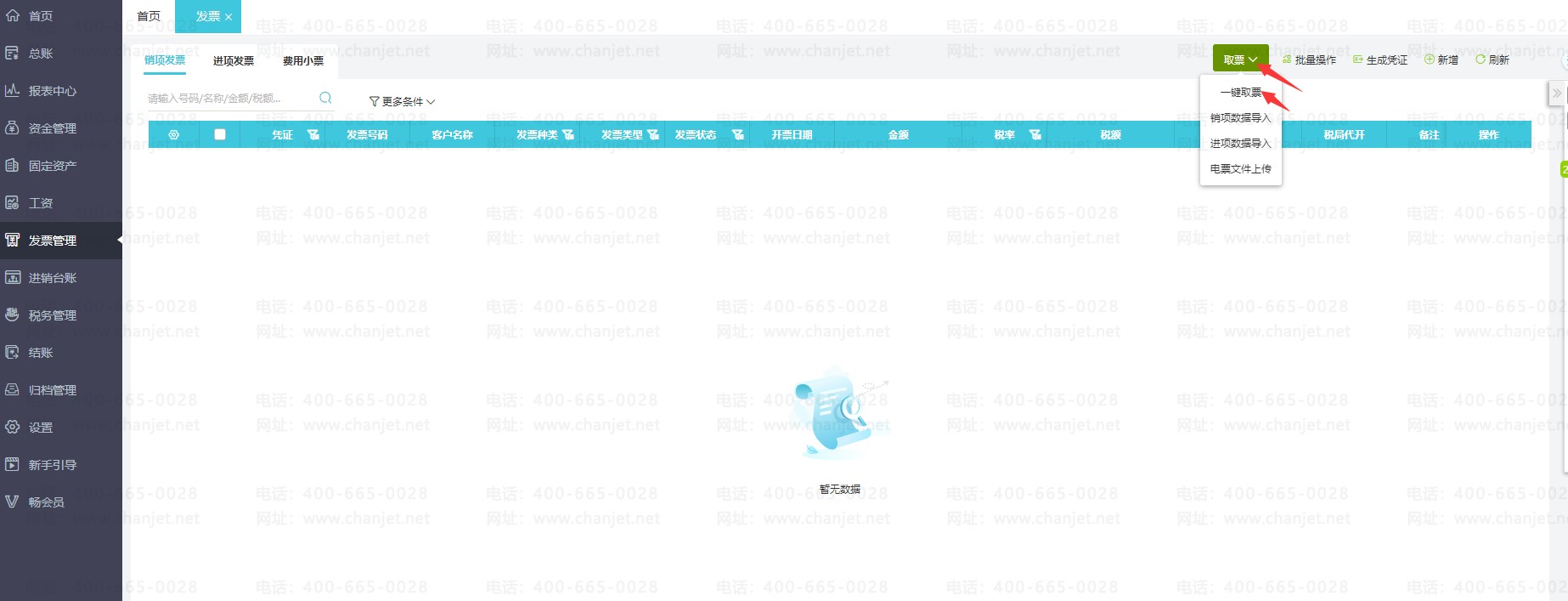Choose 一键取票 from the dropdown menu
The image size is (1568, 601).
click(x=1241, y=93)
